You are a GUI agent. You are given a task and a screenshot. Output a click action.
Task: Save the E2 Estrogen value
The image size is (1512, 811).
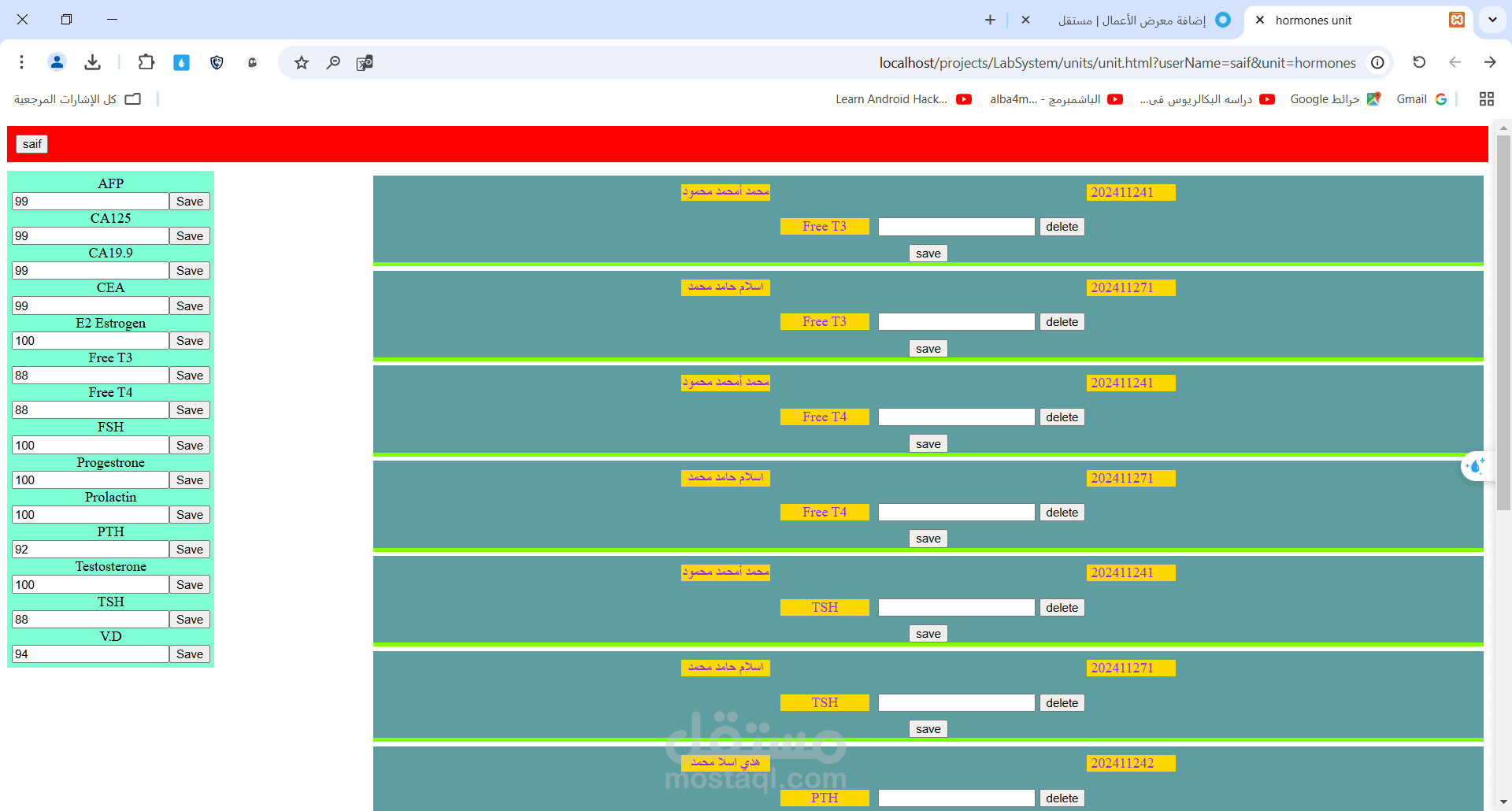tap(190, 341)
